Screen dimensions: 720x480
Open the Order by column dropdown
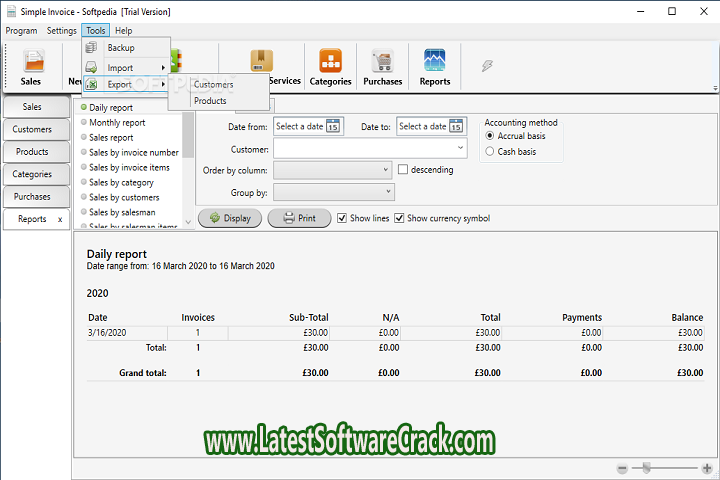pyautogui.click(x=386, y=170)
